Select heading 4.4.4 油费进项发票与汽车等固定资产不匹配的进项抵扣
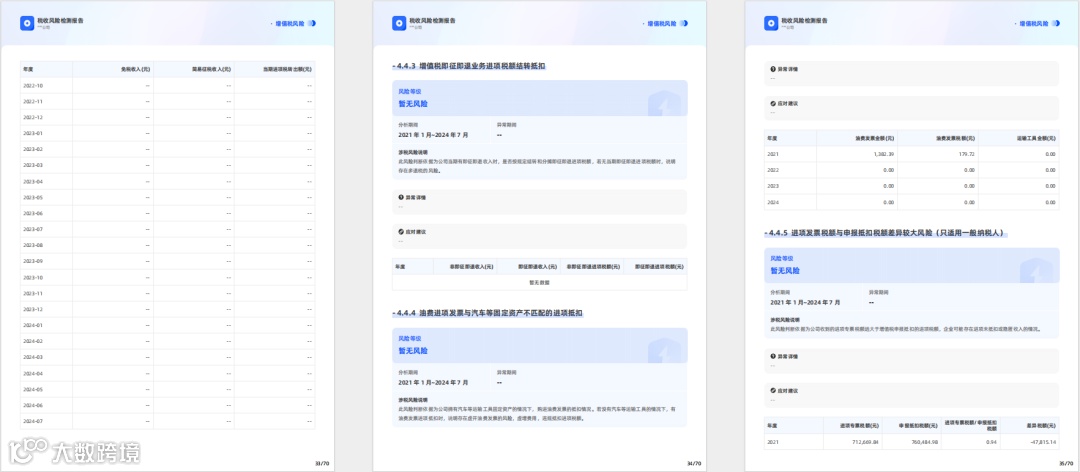1080x472 pixels. click(x=488, y=313)
